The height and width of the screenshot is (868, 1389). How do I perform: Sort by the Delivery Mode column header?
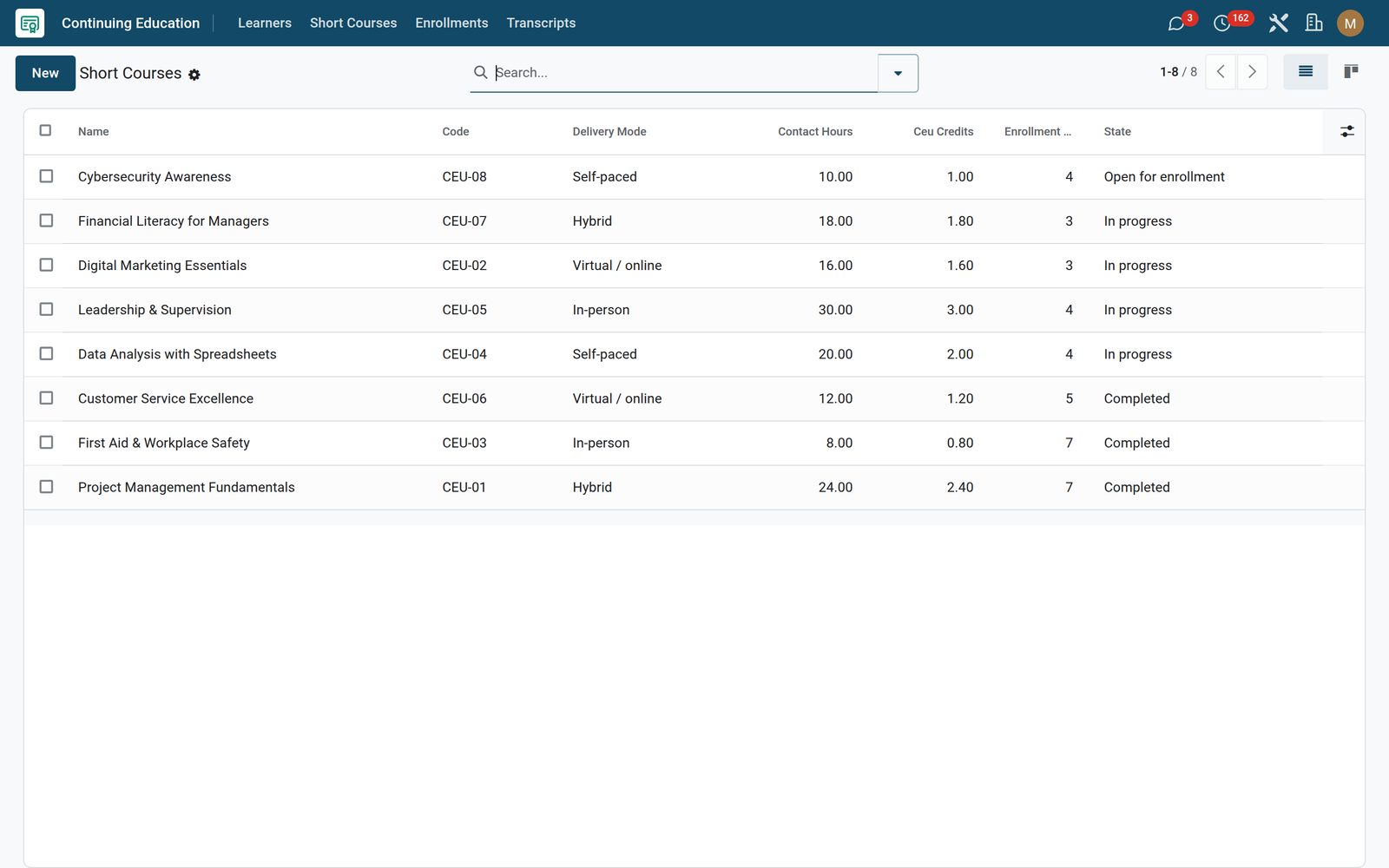[x=609, y=132]
